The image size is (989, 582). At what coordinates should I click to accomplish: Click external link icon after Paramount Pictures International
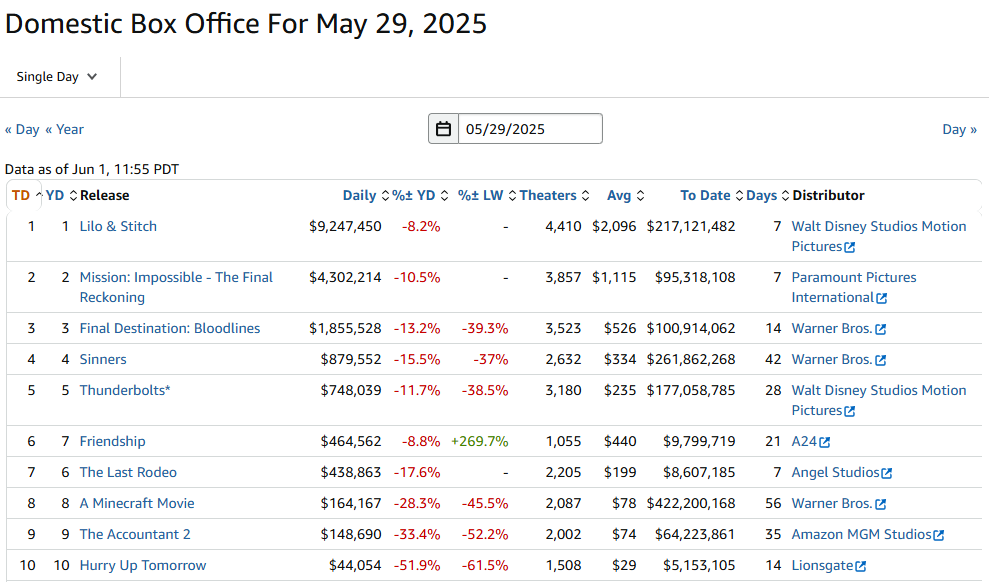(882, 298)
